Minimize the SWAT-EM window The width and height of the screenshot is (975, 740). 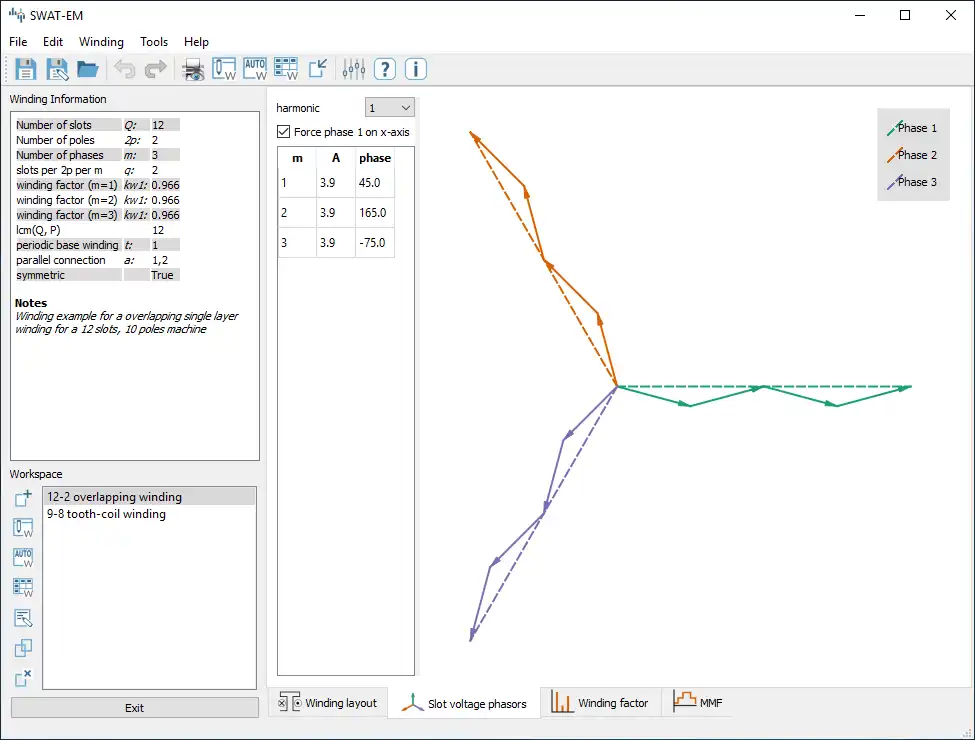click(x=861, y=15)
